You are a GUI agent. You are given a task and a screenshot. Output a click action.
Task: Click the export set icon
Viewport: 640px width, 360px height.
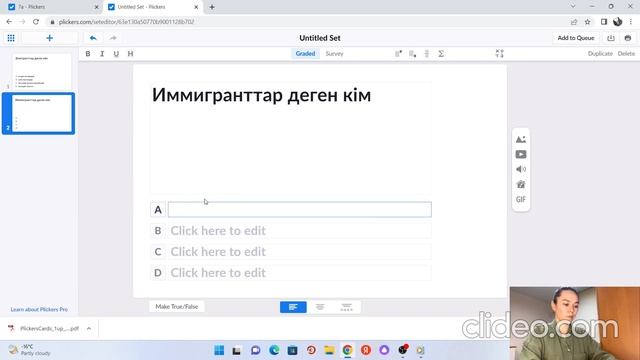tap(611, 38)
